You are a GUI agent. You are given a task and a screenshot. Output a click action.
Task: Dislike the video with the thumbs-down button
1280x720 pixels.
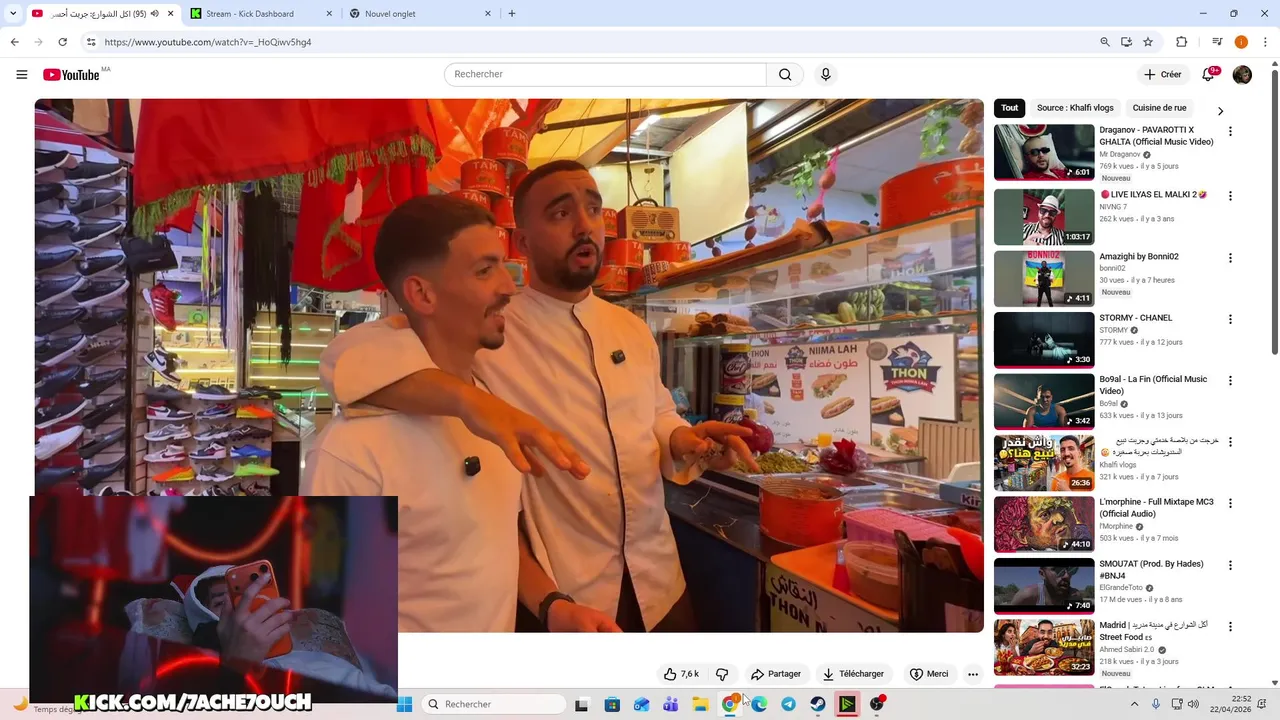[722, 674]
